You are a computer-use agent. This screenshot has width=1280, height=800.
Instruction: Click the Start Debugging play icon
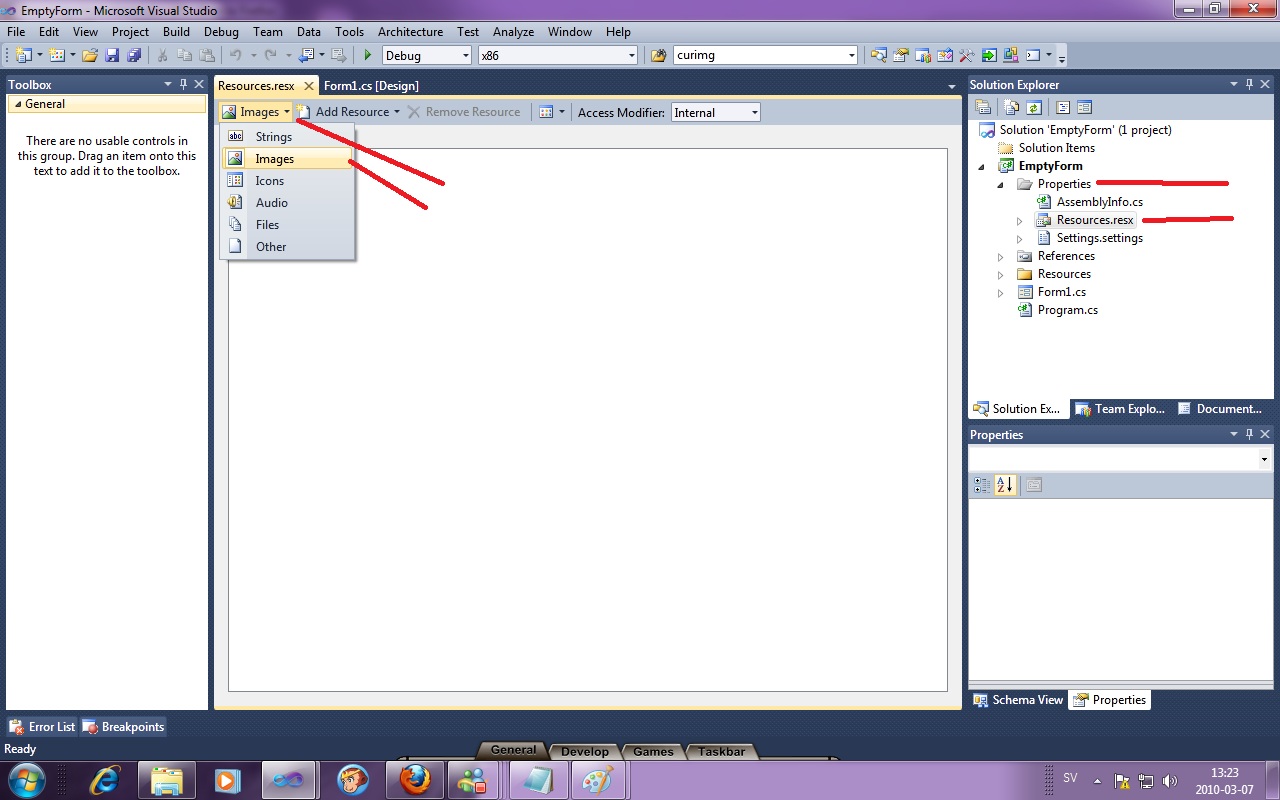click(x=368, y=56)
